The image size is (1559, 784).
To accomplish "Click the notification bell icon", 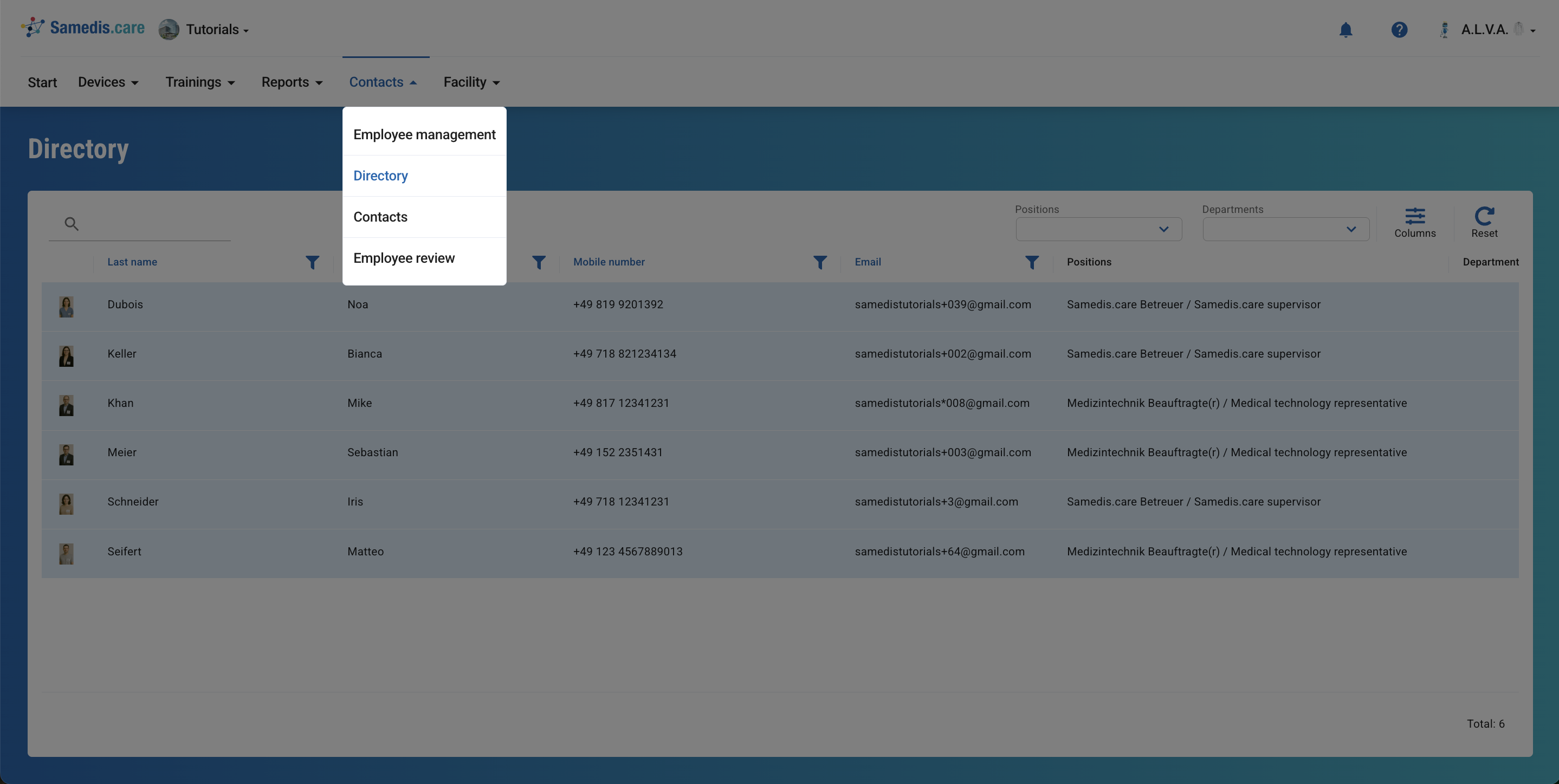I will [x=1345, y=30].
